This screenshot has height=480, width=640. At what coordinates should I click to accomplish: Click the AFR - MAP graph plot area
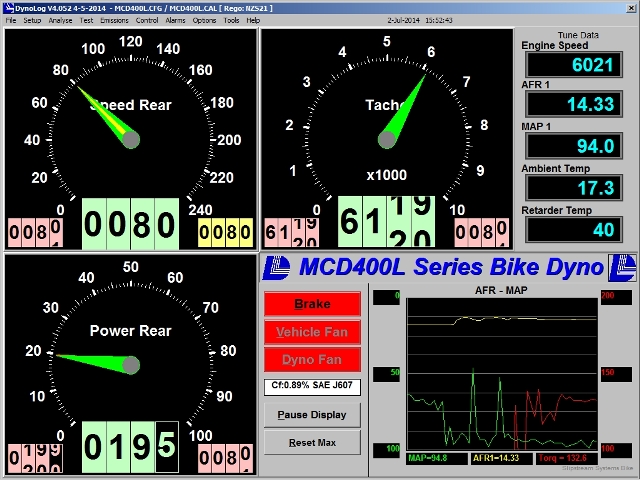point(502,374)
